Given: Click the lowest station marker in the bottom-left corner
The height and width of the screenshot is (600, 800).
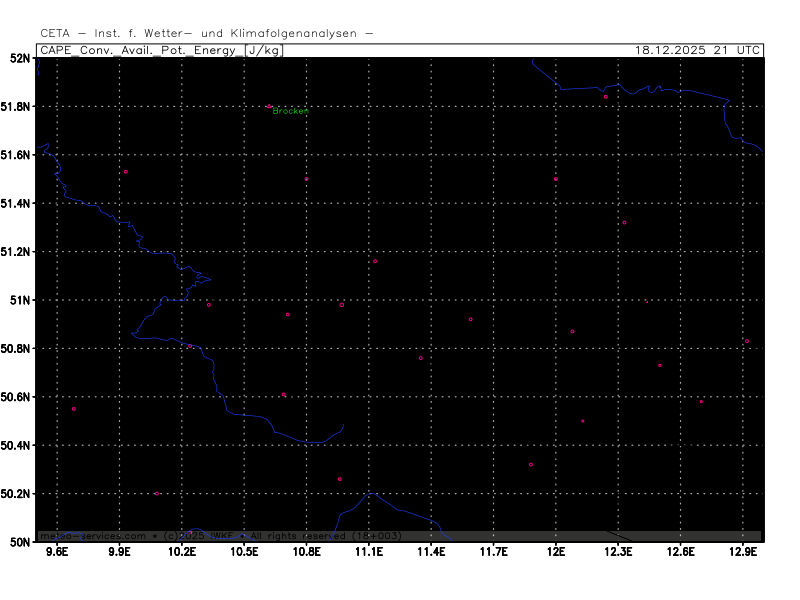Looking at the screenshot, I should pos(157,493).
